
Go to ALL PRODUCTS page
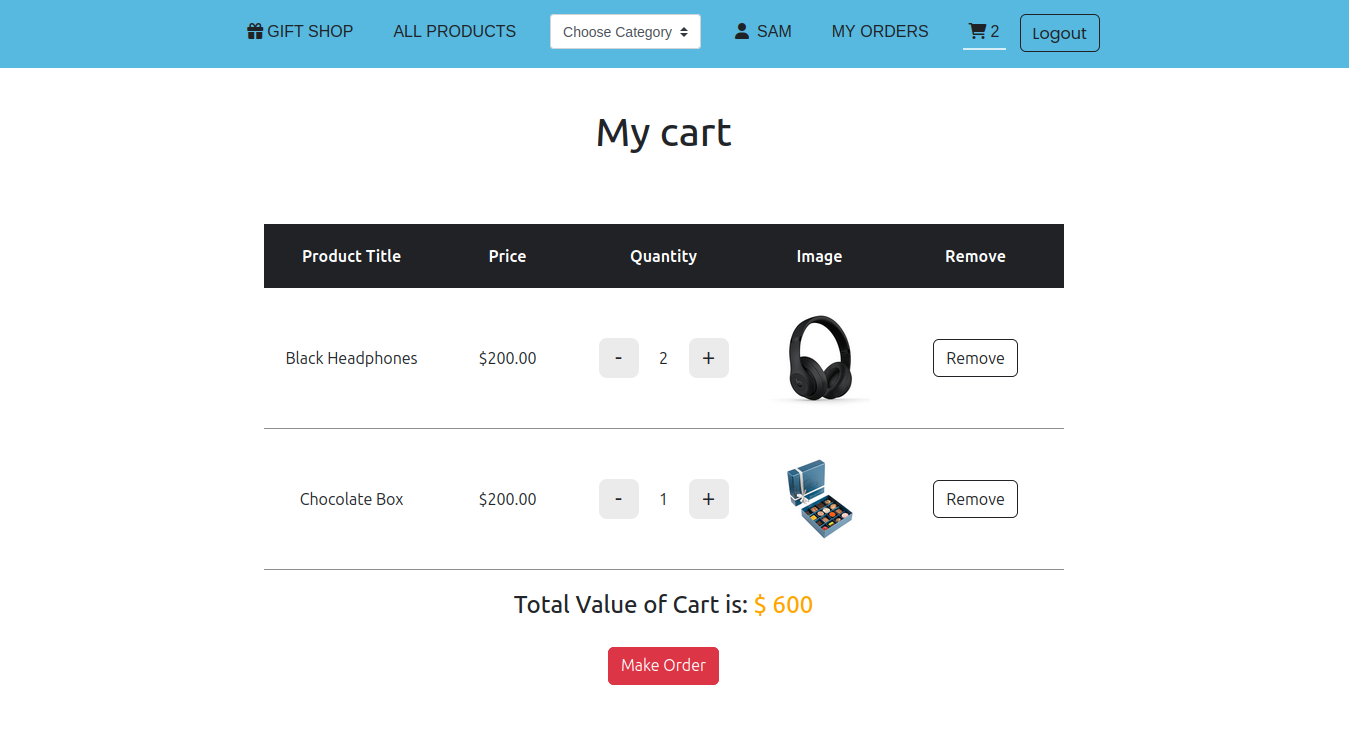[x=454, y=31]
